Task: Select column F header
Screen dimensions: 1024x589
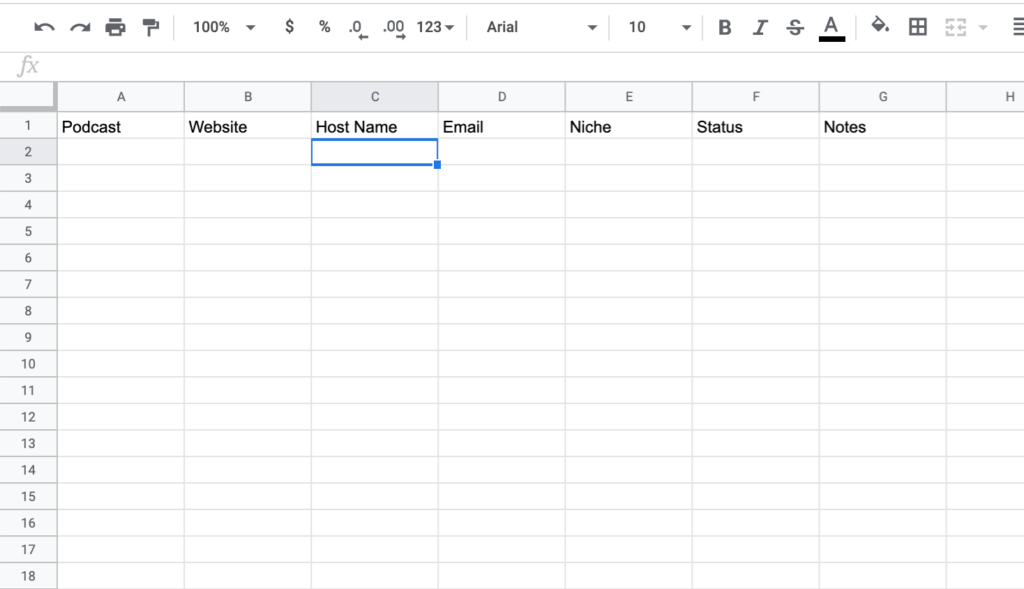Action: [756, 97]
